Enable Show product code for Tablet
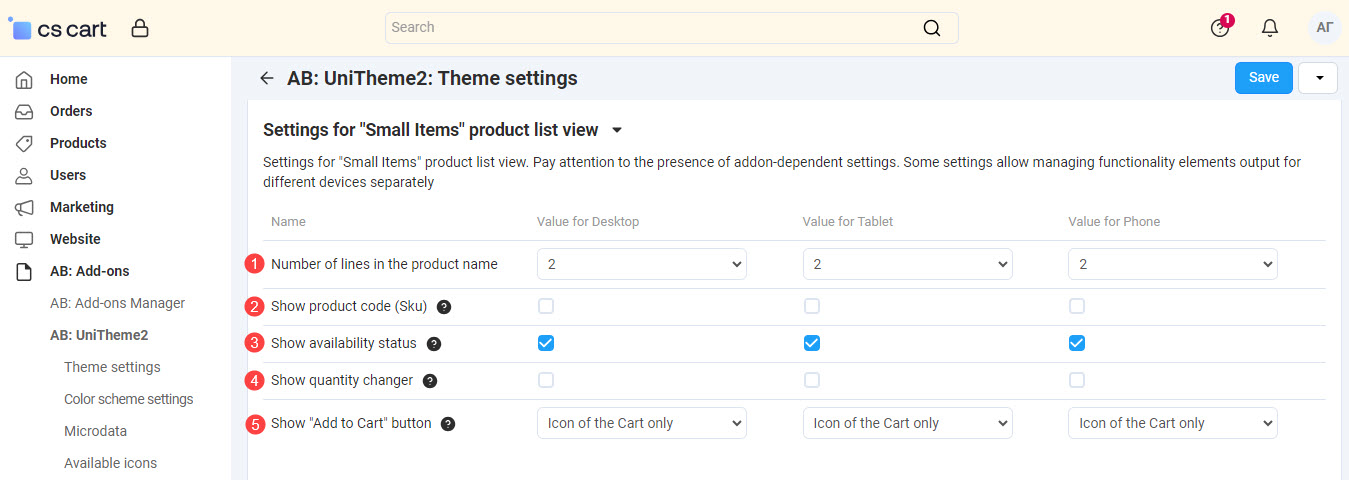The width and height of the screenshot is (1349, 480). pyautogui.click(x=812, y=306)
